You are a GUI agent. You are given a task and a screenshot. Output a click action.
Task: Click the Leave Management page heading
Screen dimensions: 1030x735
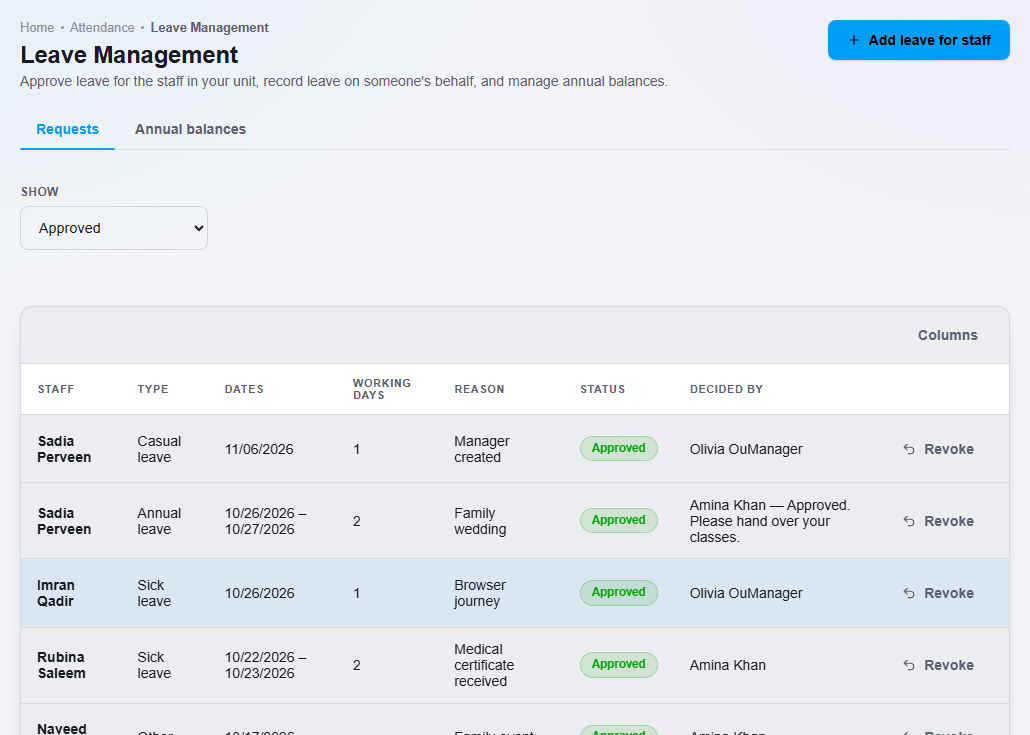tap(129, 55)
